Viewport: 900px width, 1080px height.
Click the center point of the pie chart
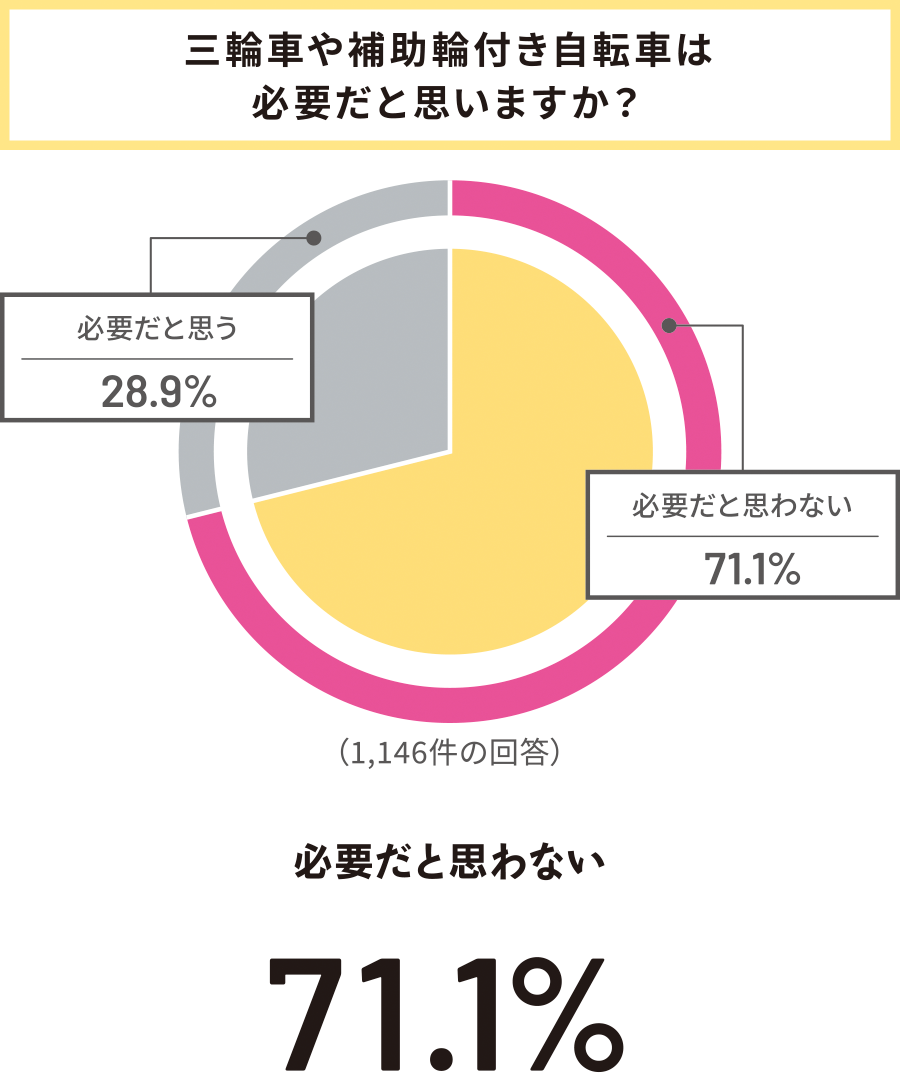pyautogui.click(x=450, y=450)
